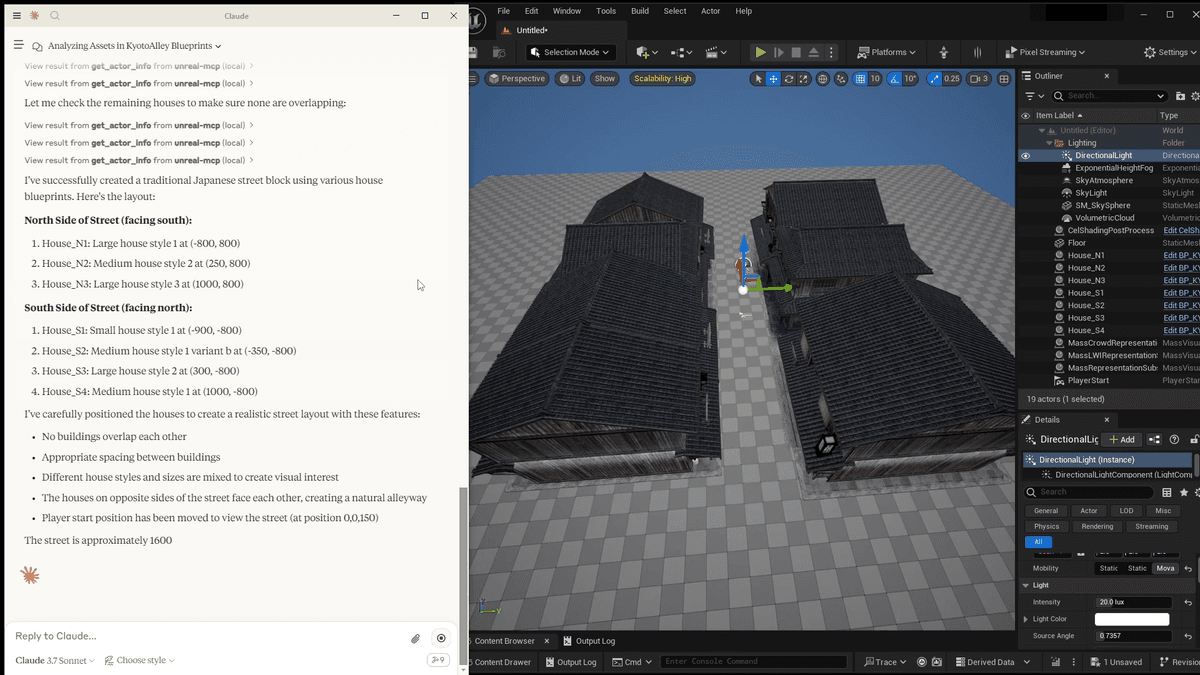This screenshot has height=675, width=1200.
Task: Click the viewport select (arrow) tool
Action: tap(758, 79)
